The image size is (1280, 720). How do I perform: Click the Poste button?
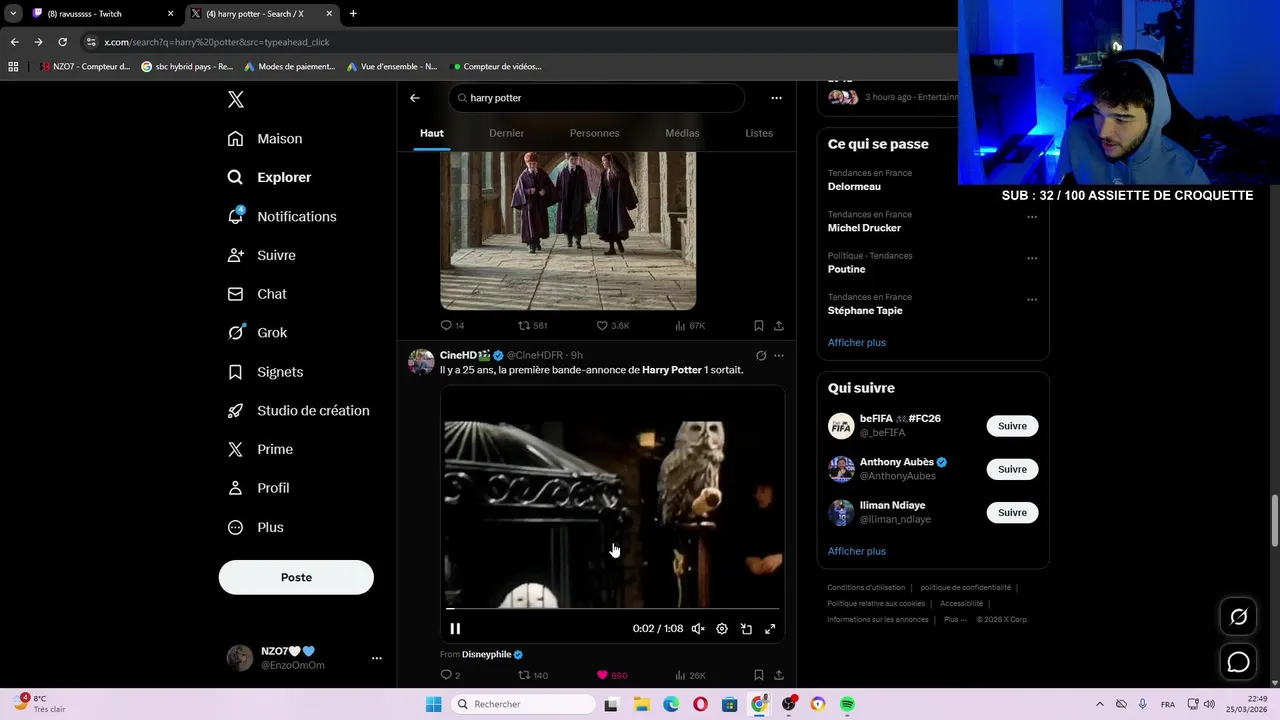[296, 577]
